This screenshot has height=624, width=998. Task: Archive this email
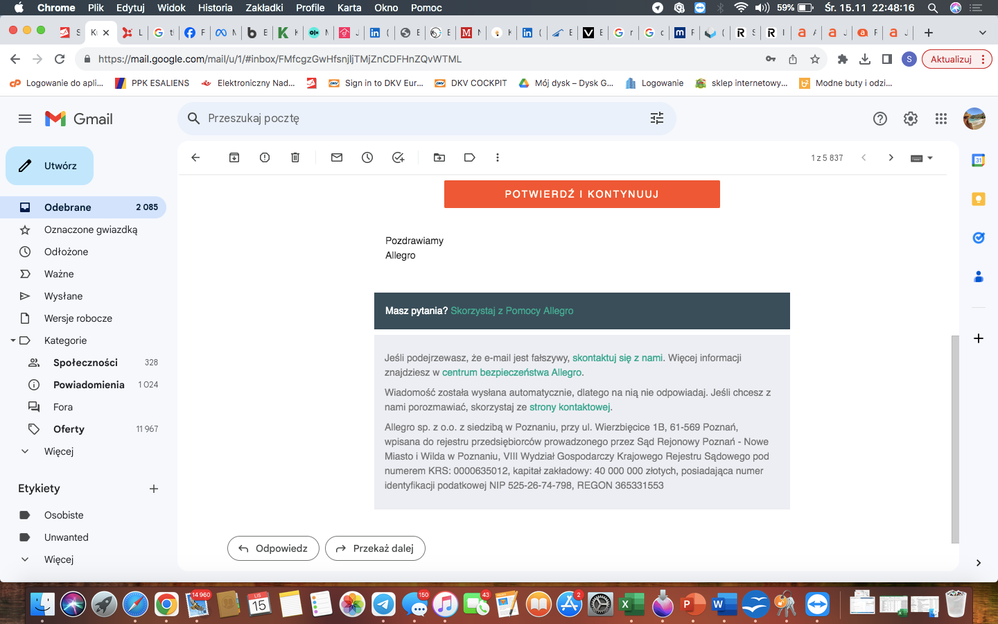click(234, 157)
